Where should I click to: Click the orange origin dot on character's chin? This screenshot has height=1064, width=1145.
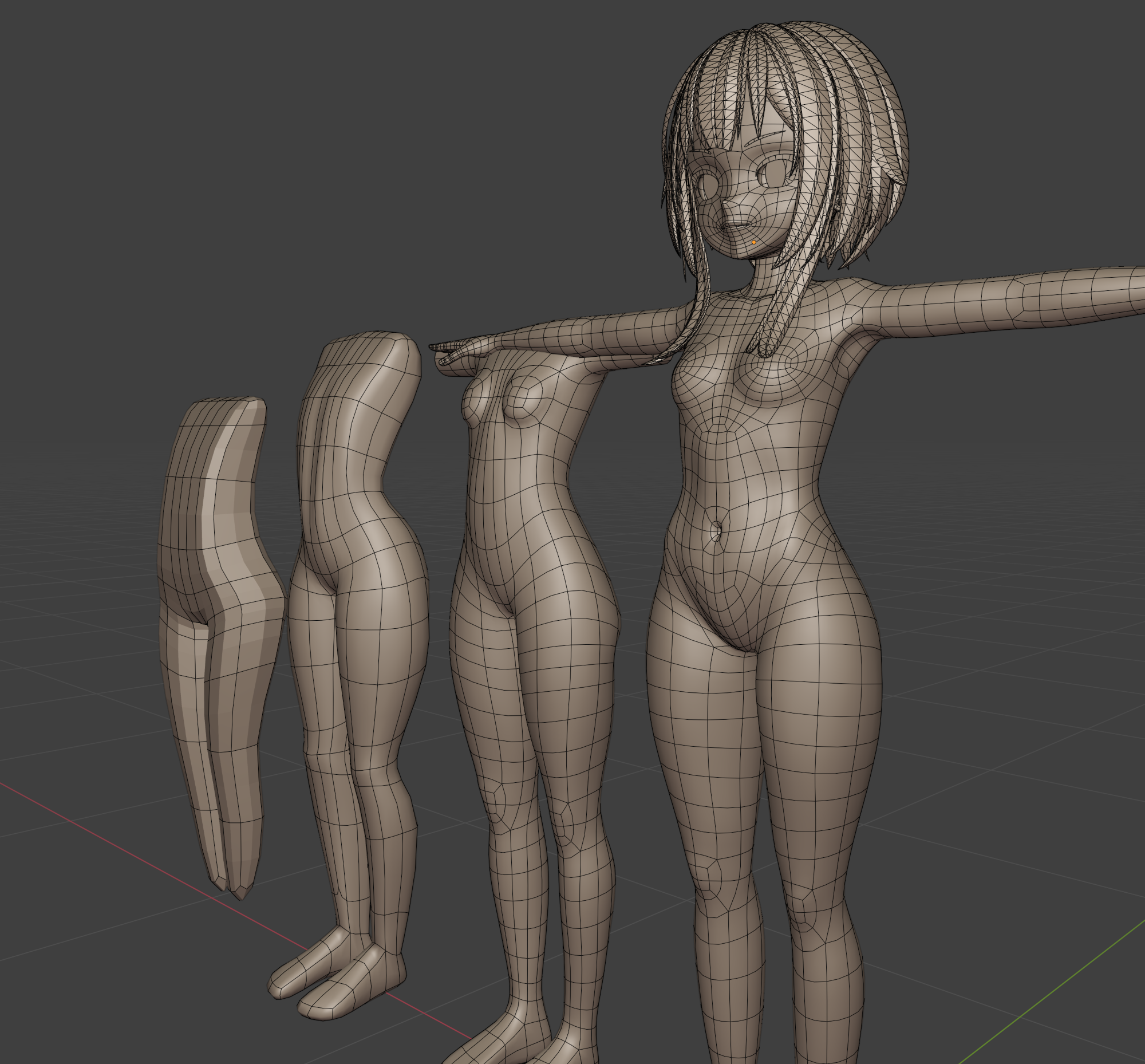753,242
